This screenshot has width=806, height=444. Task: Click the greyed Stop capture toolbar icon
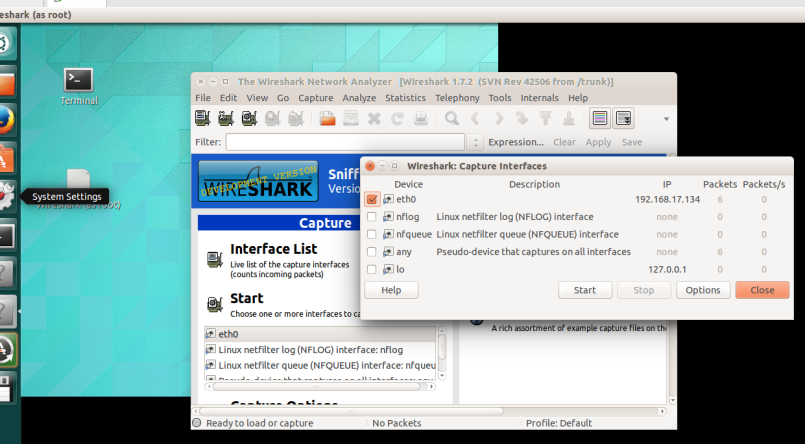coord(272,119)
